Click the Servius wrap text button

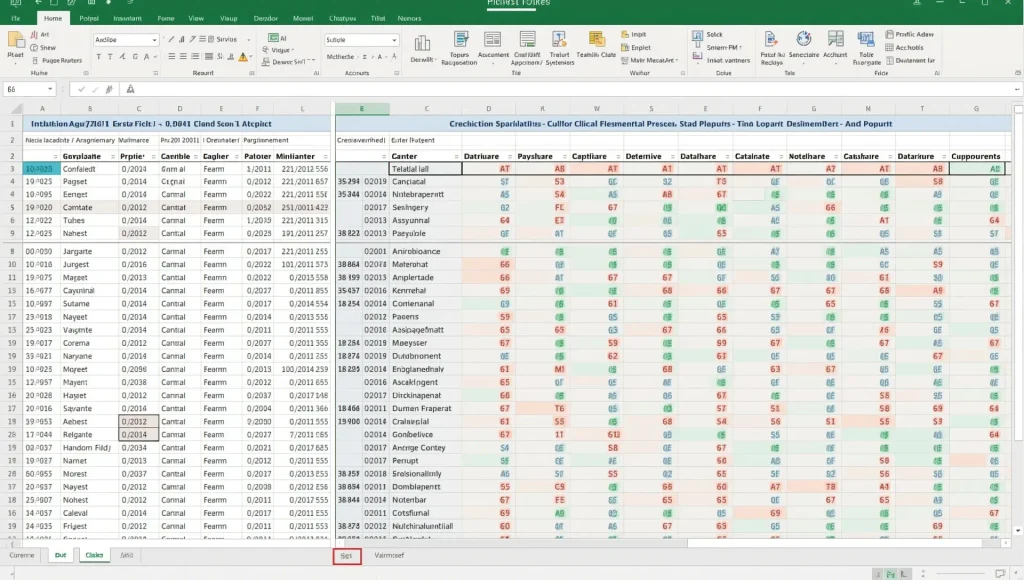(x=222, y=39)
